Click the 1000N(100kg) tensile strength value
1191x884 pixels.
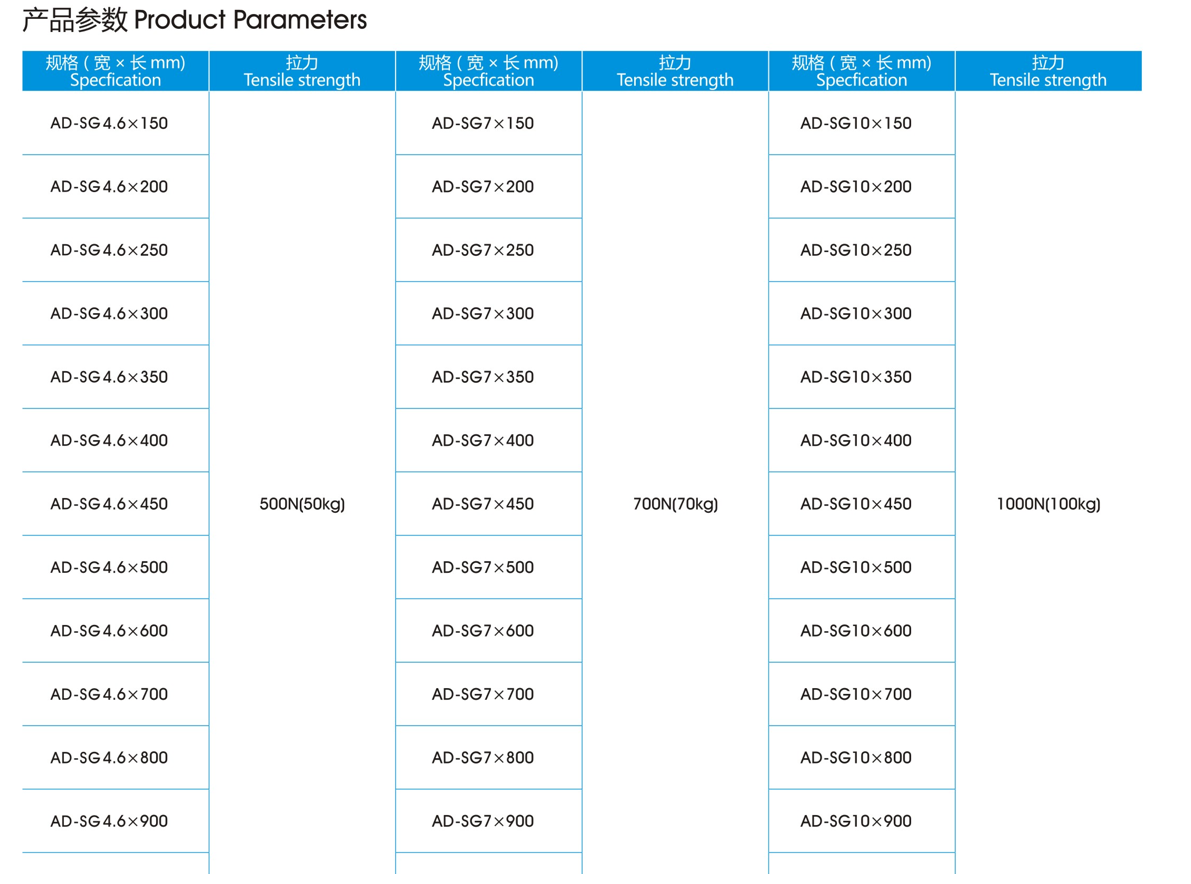pyautogui.click(x=1048, y=504)
